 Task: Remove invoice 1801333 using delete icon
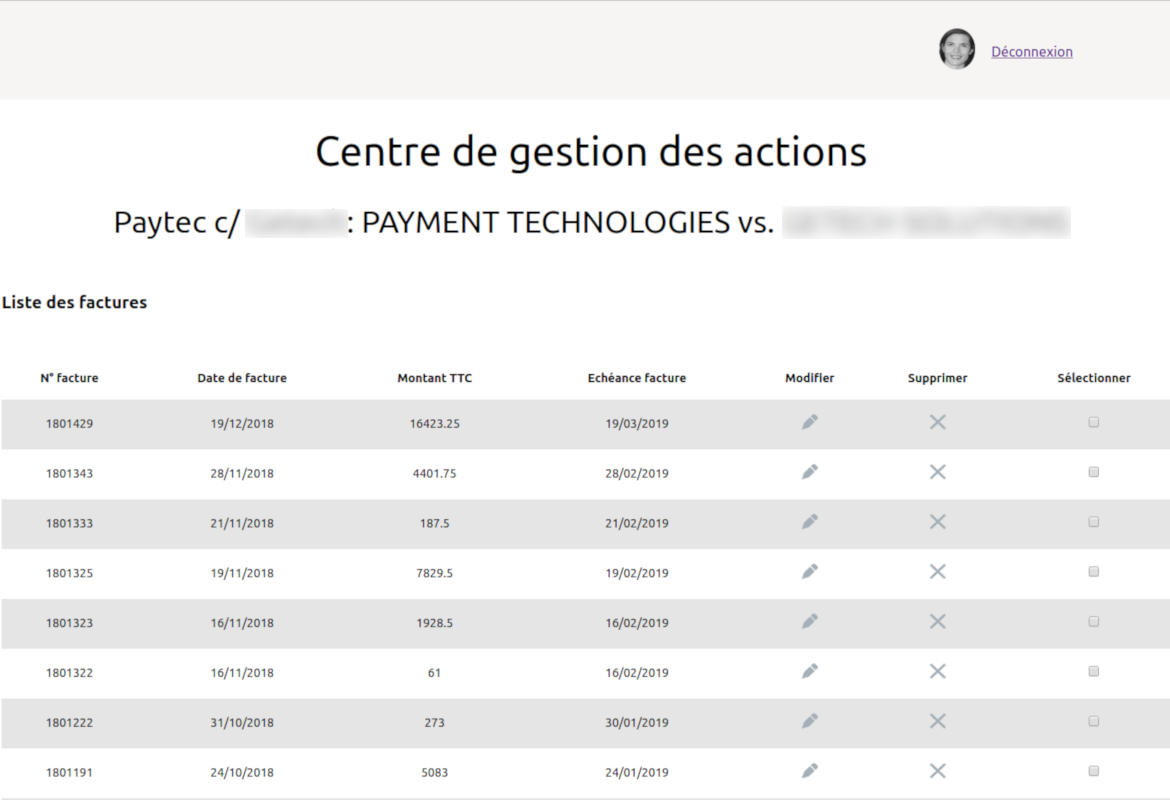point(937,522)
